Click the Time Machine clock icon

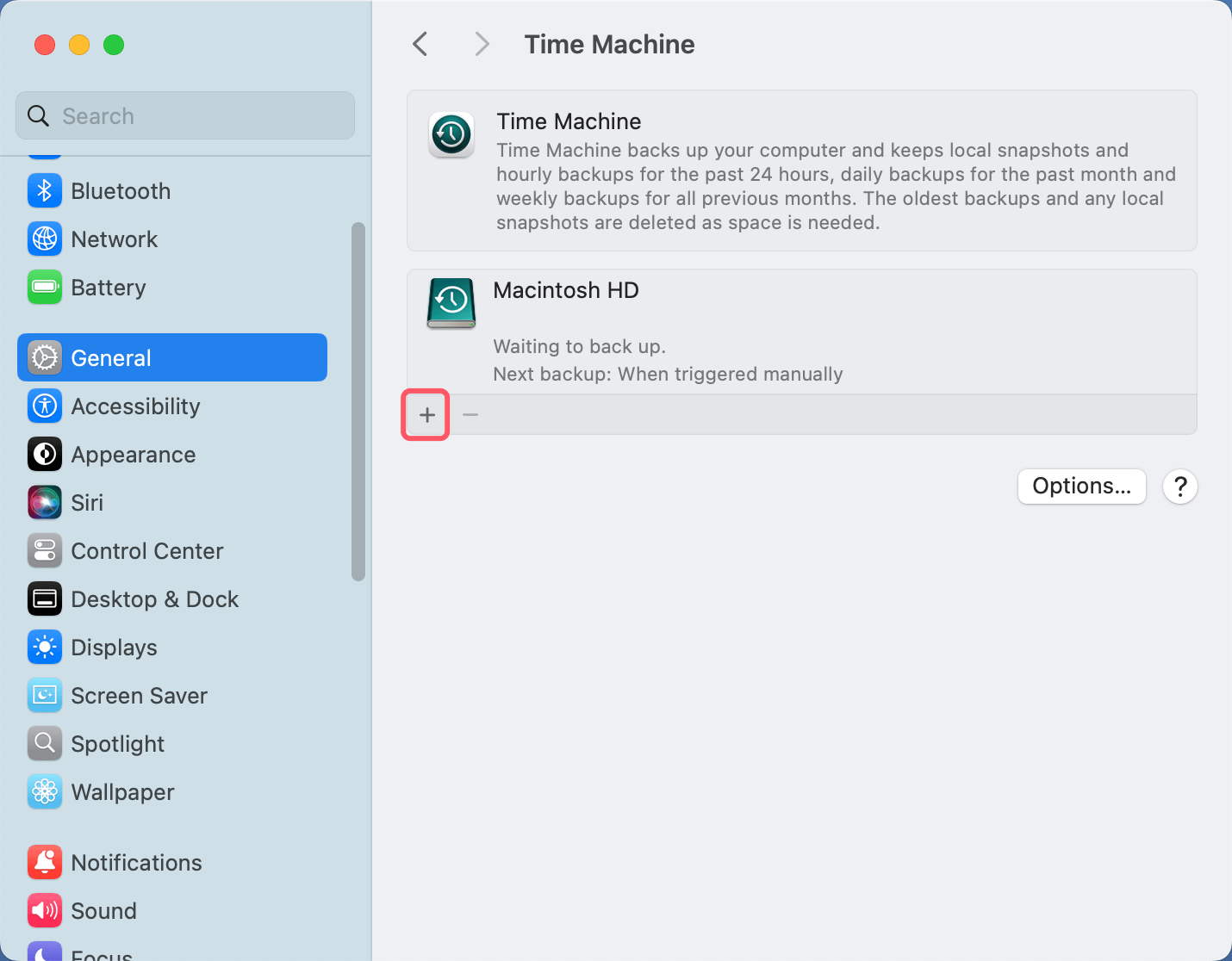coord(451,135)
